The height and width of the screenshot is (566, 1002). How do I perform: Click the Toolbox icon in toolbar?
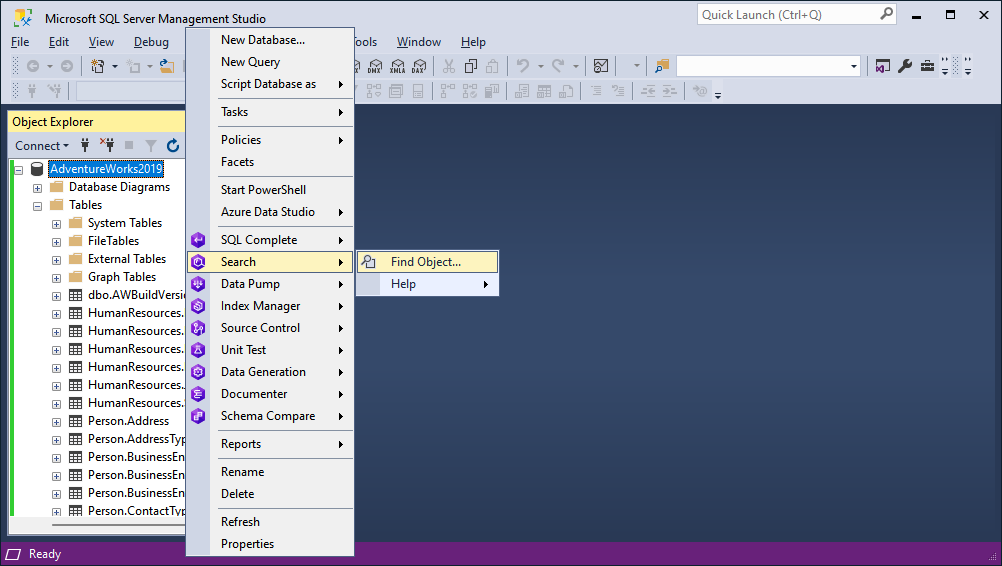(927, 66)
